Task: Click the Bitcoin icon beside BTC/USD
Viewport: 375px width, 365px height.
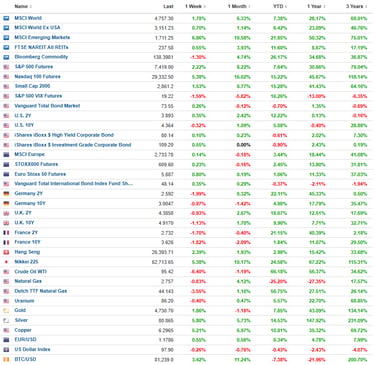Action: [x=6, y=359]
